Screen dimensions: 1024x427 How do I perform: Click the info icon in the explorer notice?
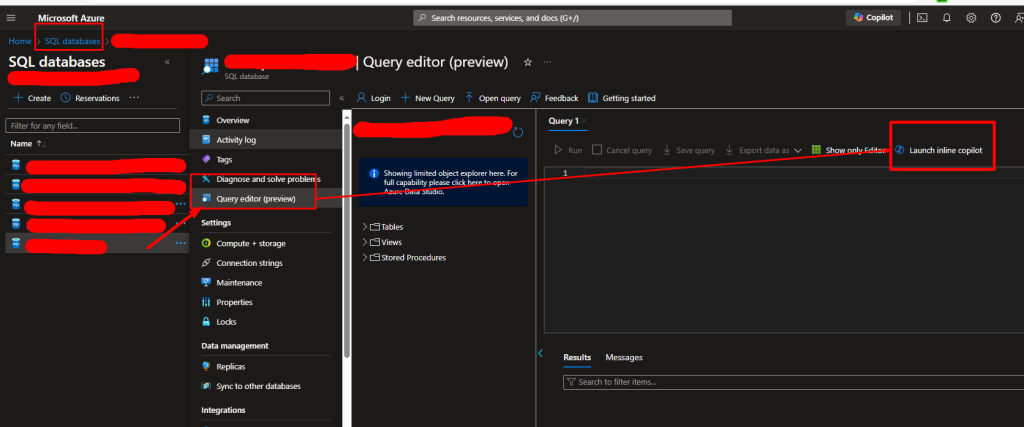pos(374,174)
